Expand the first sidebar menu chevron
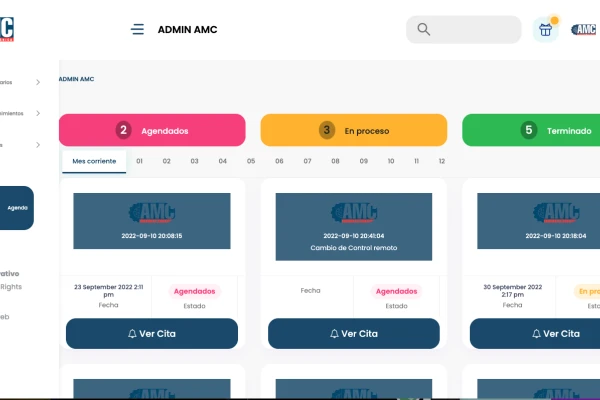 (38, 82)
